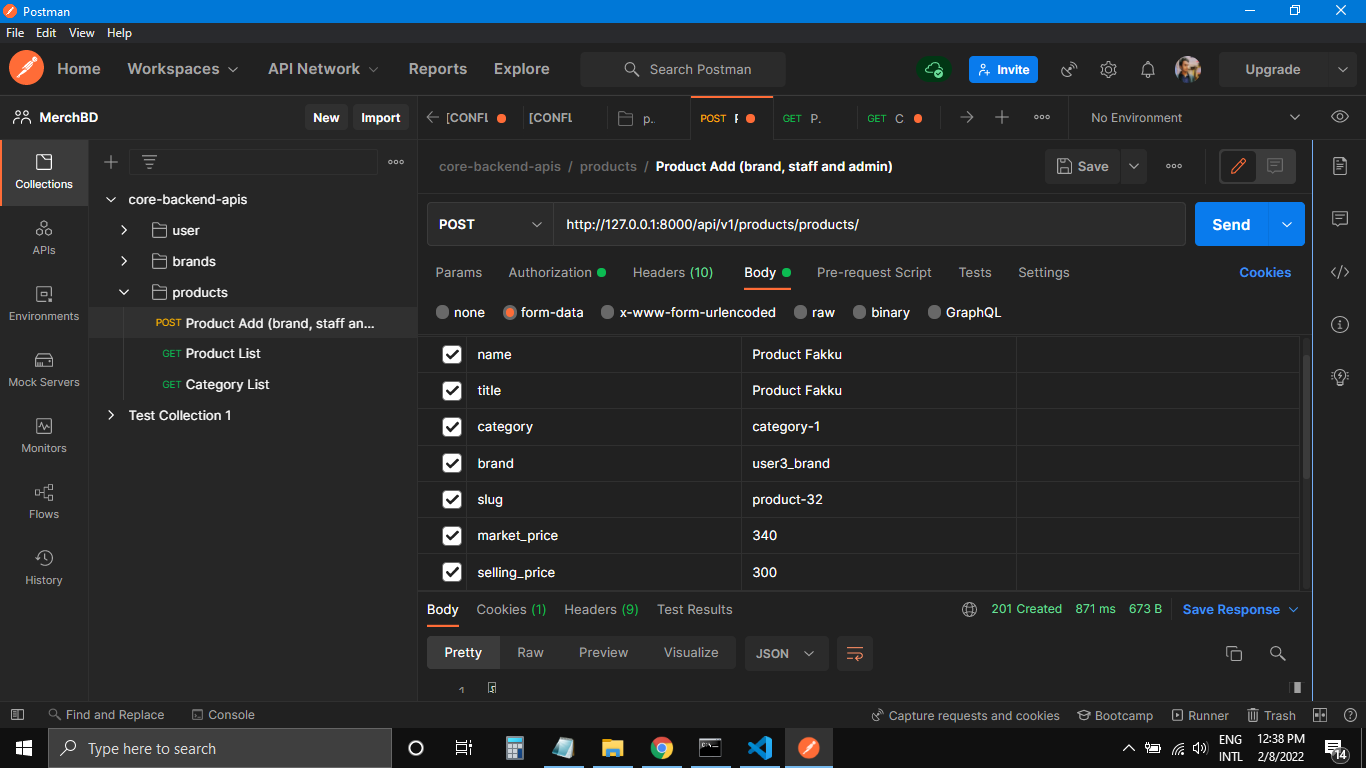
Task: Select the raw body type
Action: tap(814, 312)
